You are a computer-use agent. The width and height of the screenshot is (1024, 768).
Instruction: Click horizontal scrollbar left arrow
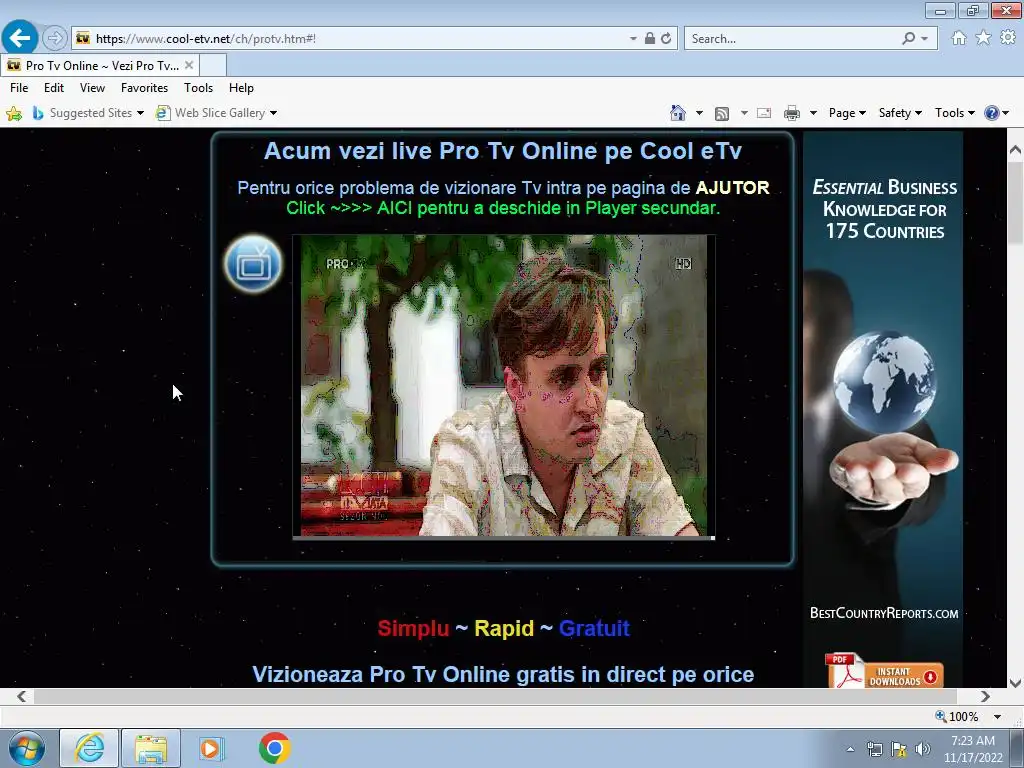pyautogui.click(x=22, y=697)
